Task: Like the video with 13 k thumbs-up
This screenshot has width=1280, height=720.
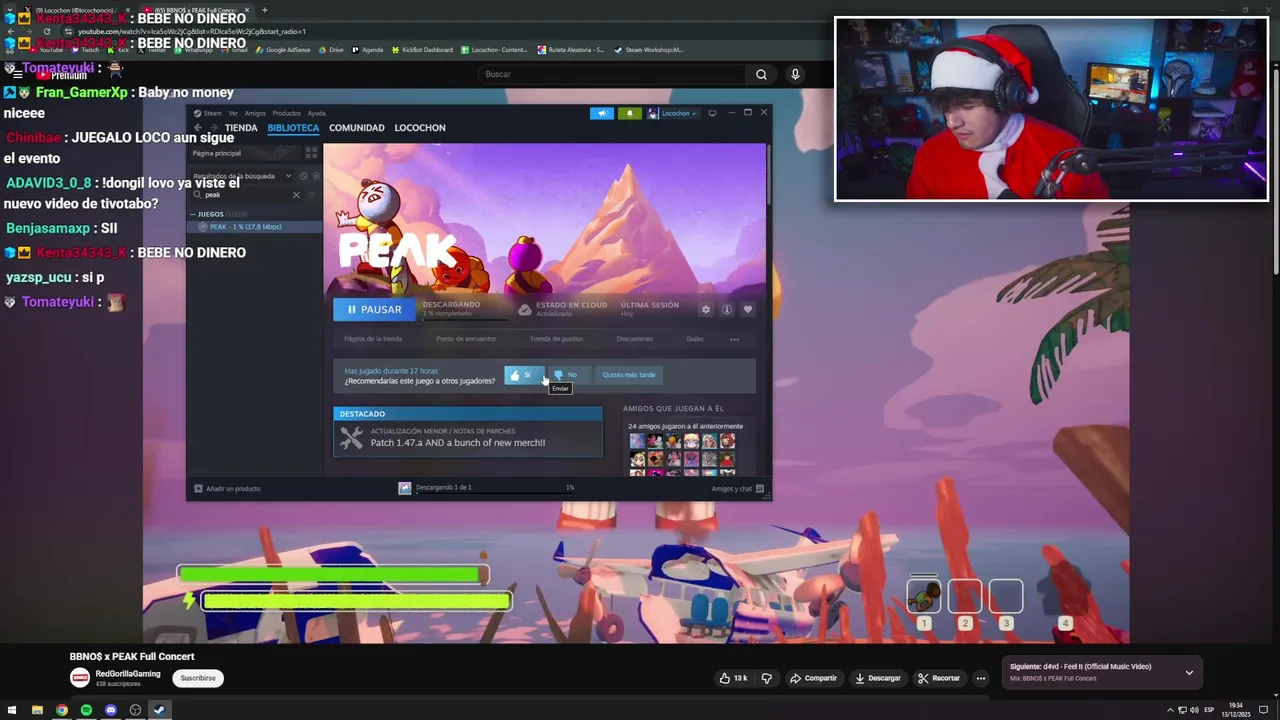Action: click(733, 678)
